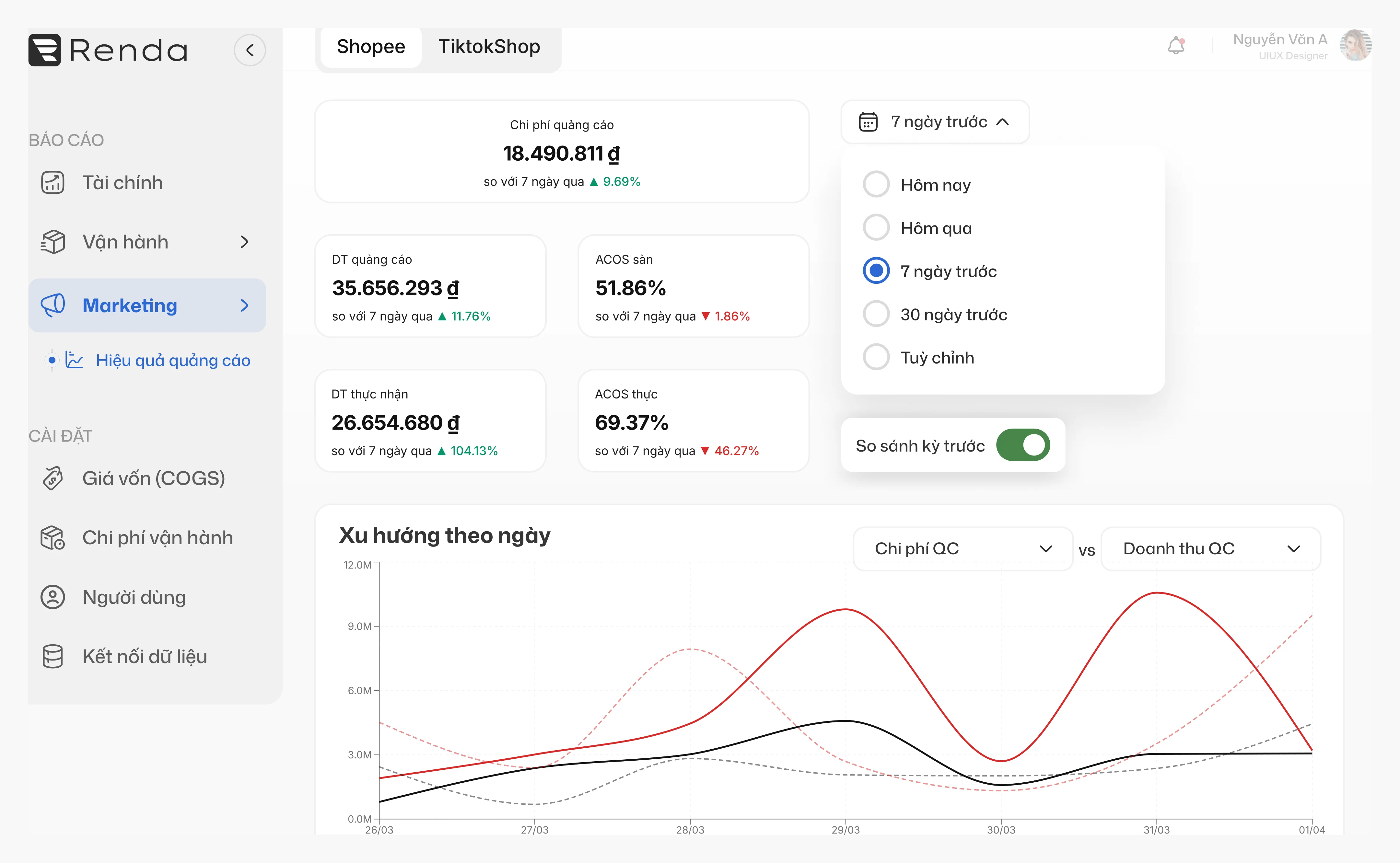Open the Chi phí QC metric dropdown

coord(963,548)
